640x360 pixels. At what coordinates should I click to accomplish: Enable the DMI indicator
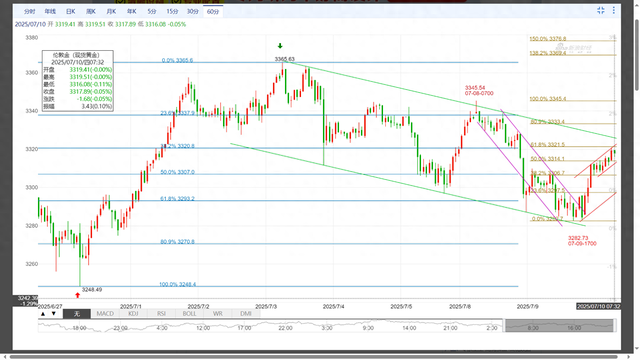tap(246, 314)
